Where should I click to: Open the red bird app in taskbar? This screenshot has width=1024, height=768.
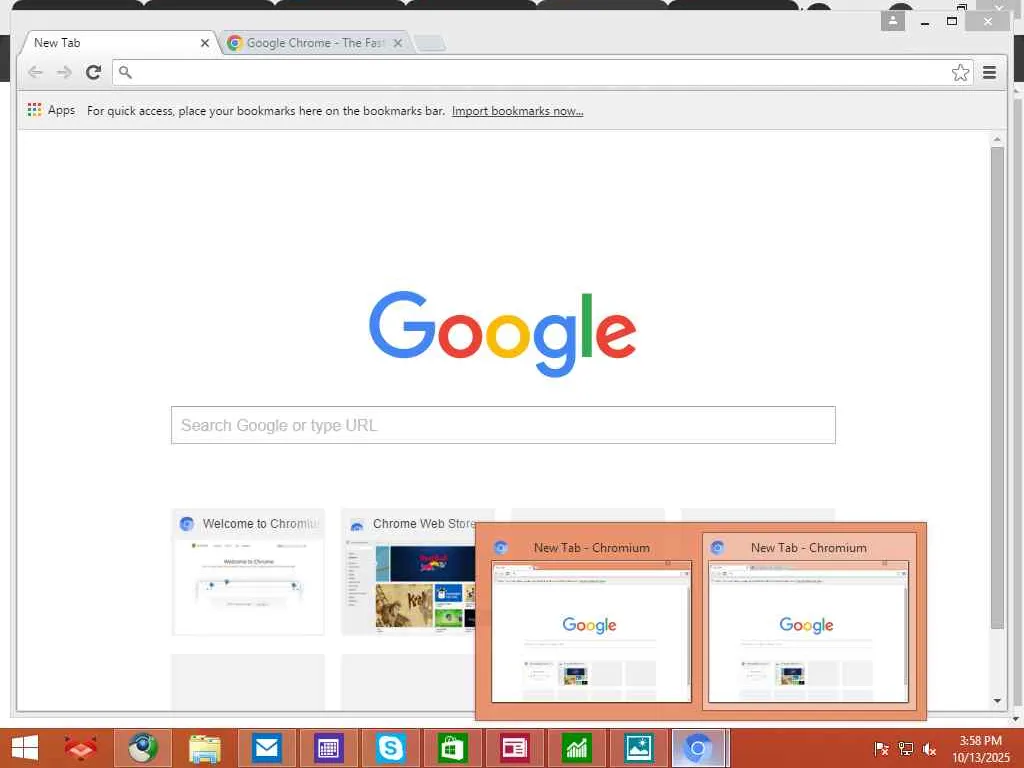pyautogui.click(x=81, y=748)
